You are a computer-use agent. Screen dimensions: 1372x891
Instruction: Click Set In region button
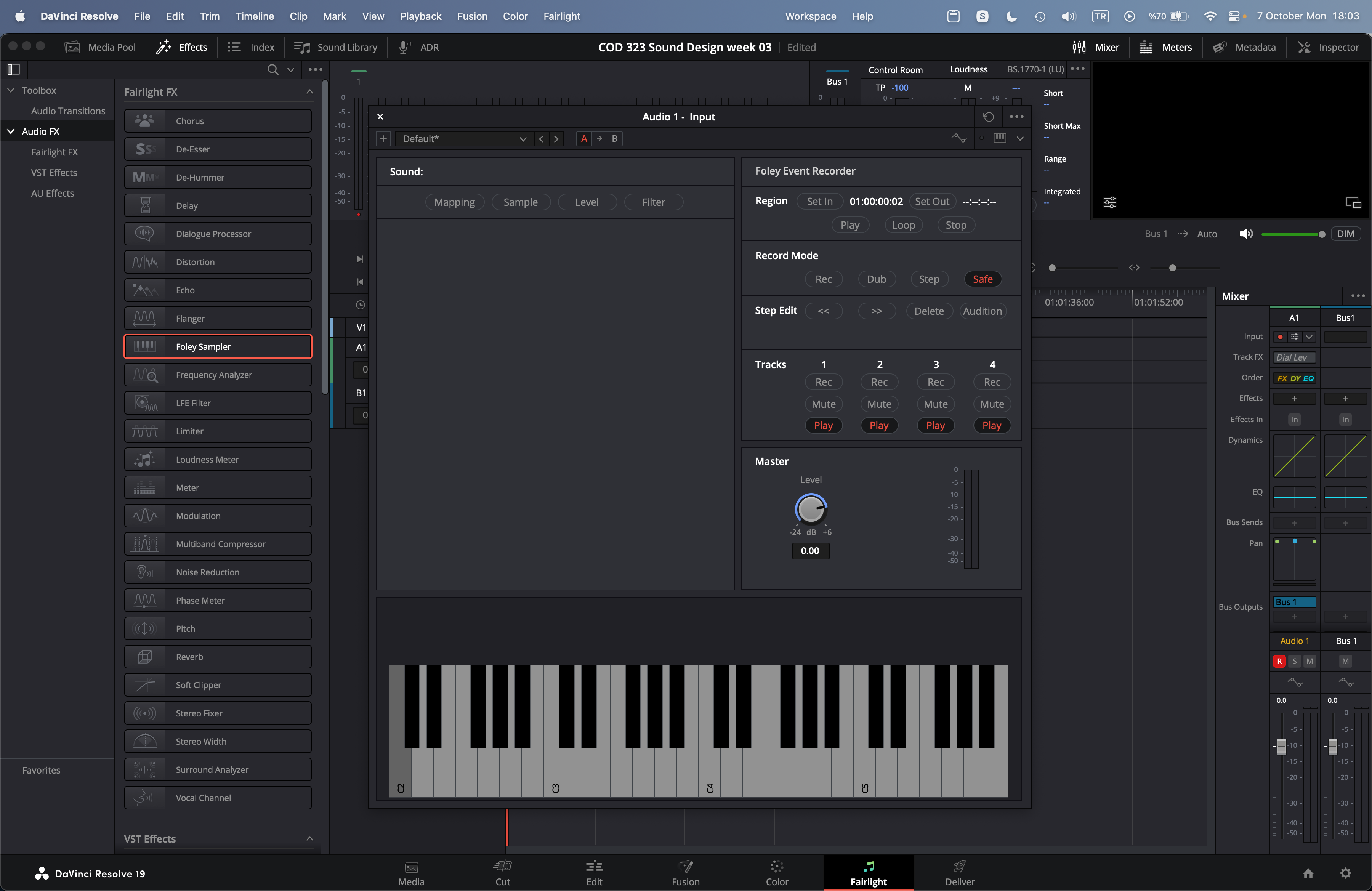[819, 201]
